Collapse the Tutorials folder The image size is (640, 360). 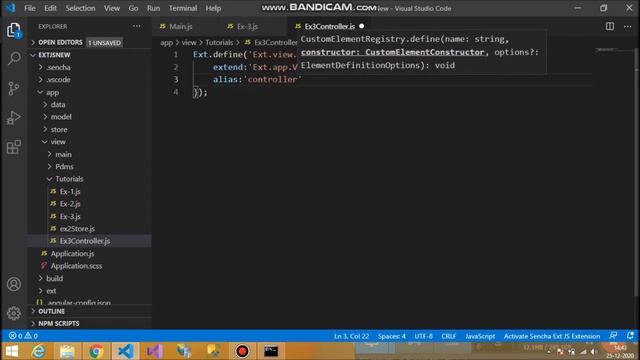click(x=69, y=179)
